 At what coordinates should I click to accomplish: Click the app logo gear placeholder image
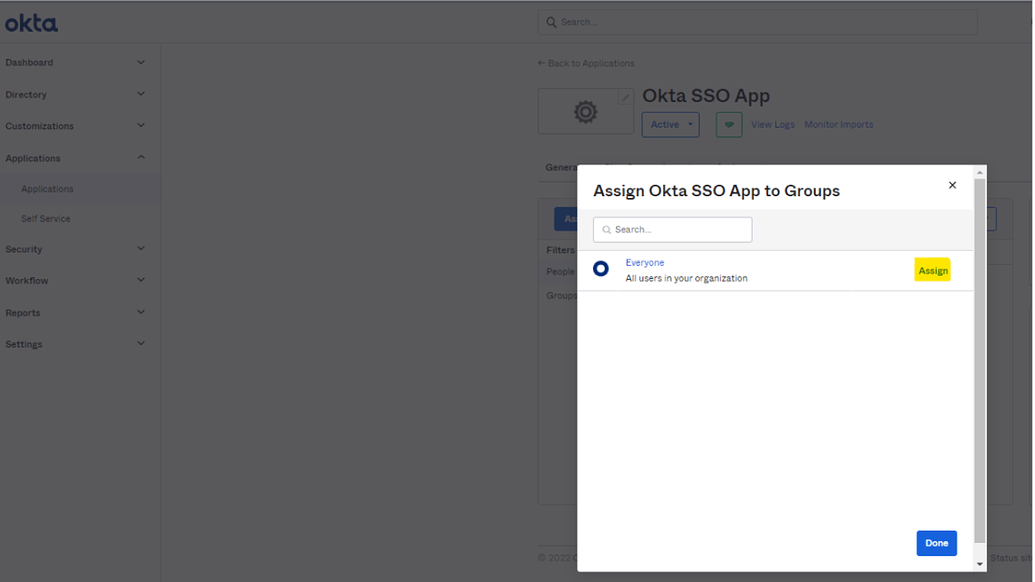(x=586, y=110)
